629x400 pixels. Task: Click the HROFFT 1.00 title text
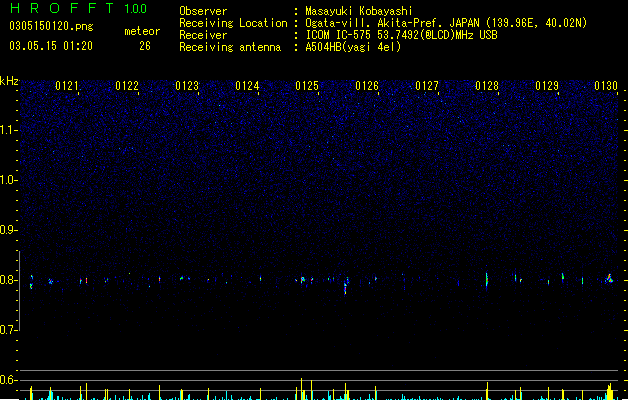coord(79,8)
